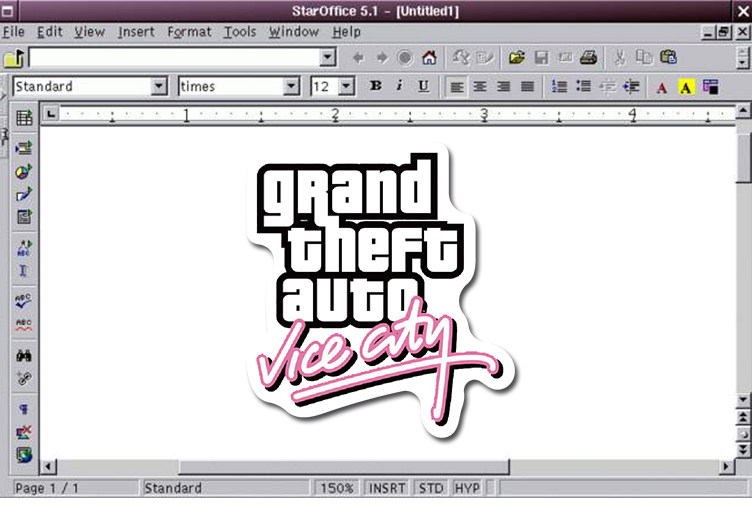Click the Find binoculars icon

tap(24, 355)
